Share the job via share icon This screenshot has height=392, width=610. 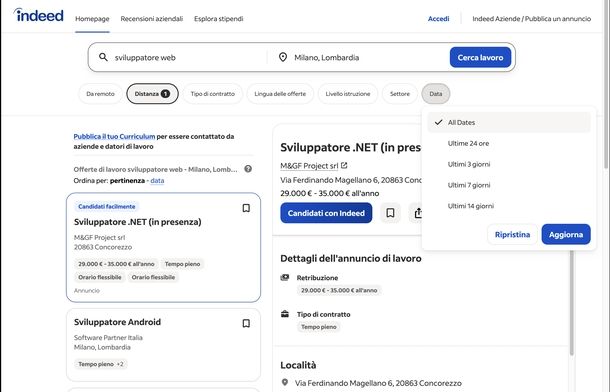coord(418,213)
